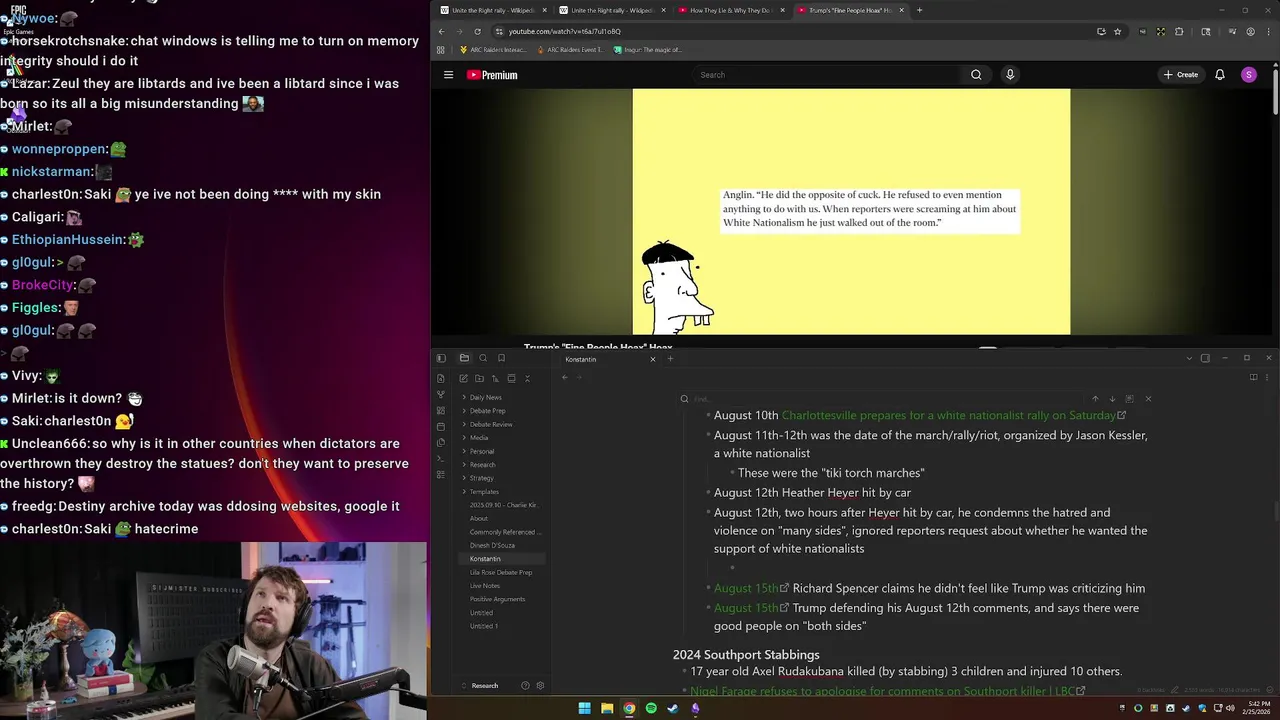The width and height of the screenshot is (1280, 720).
Task: Expand the Strategy folder
Action: coord(481,478)
